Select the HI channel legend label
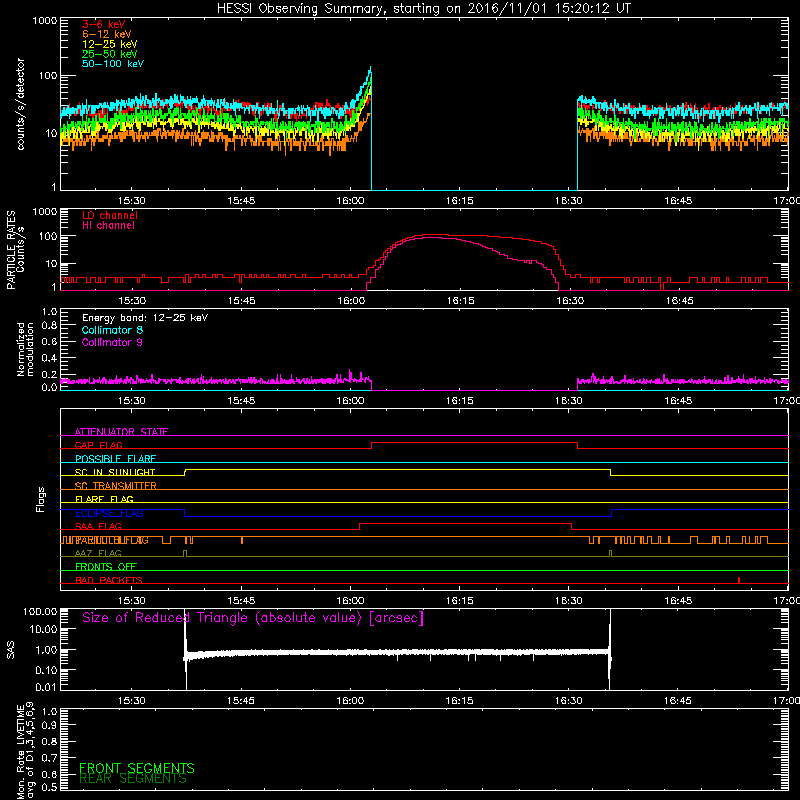The width and height of the screenshot is (800, 800). (108, 226)
